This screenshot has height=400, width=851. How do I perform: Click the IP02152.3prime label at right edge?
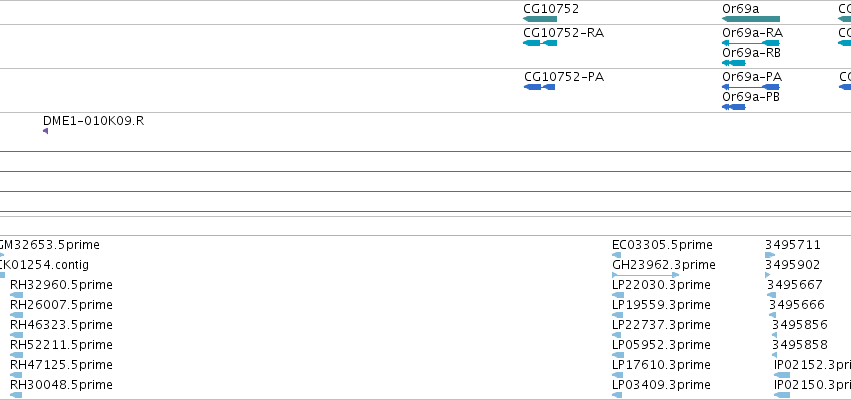click(x=812, y=365)
